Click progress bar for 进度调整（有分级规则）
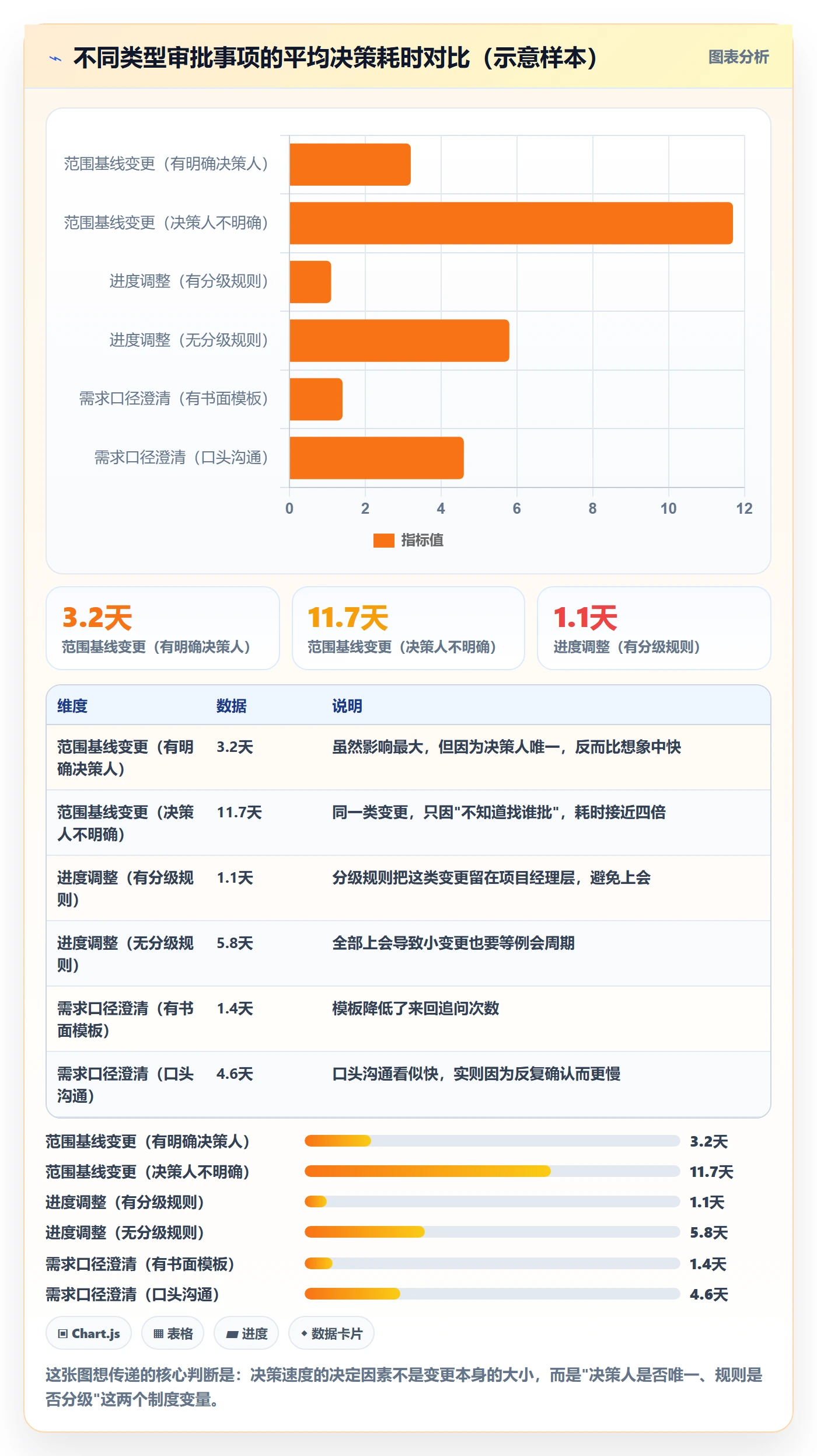The height and width of the screenshot is (1456, 817). click(492, 1201)
